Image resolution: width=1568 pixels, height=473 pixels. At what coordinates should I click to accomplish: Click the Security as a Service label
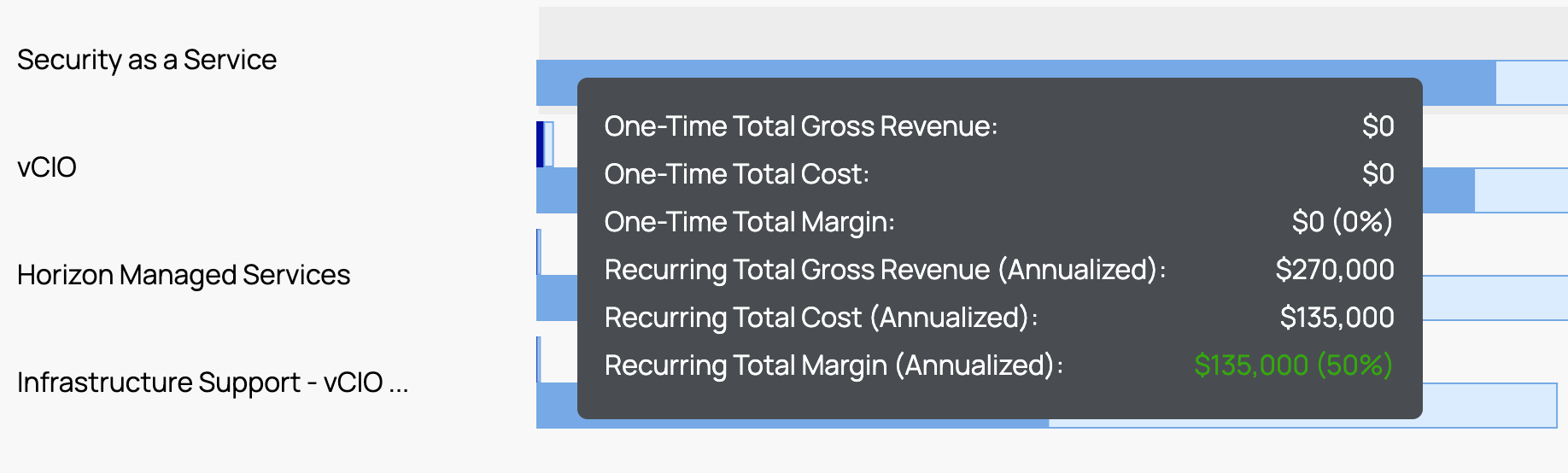[147, 60]
